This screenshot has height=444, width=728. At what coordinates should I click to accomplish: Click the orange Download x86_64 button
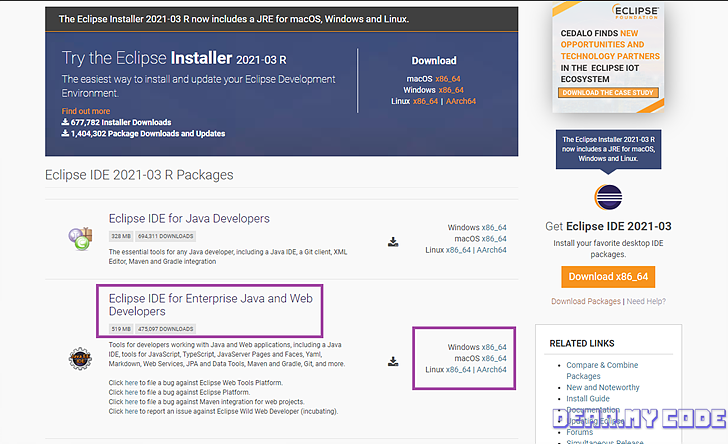(608, 277)
